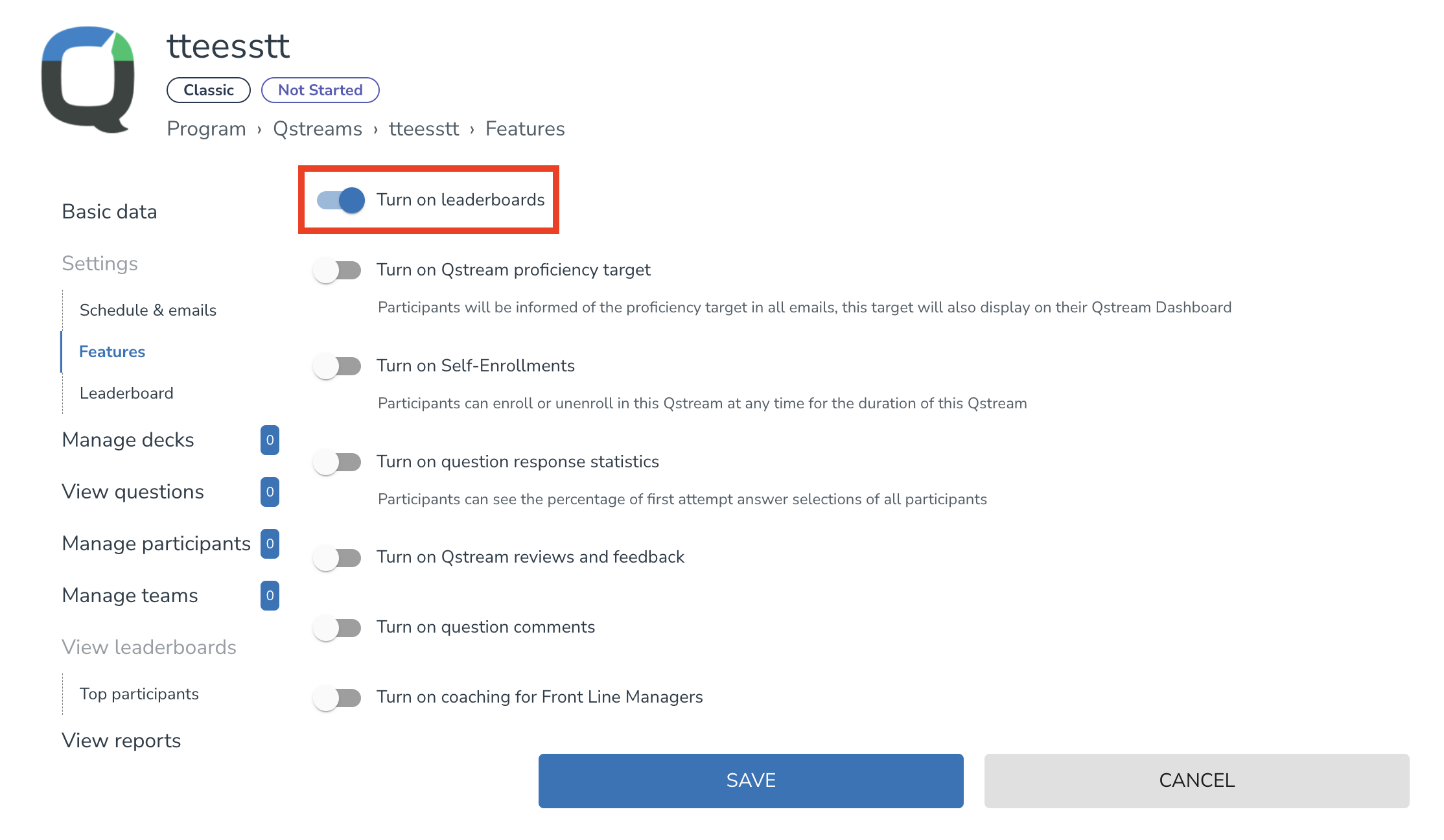Viewport: 1444px width, 840px height.
Task: Open Schedule & emails settings
Action: (148, 310)
